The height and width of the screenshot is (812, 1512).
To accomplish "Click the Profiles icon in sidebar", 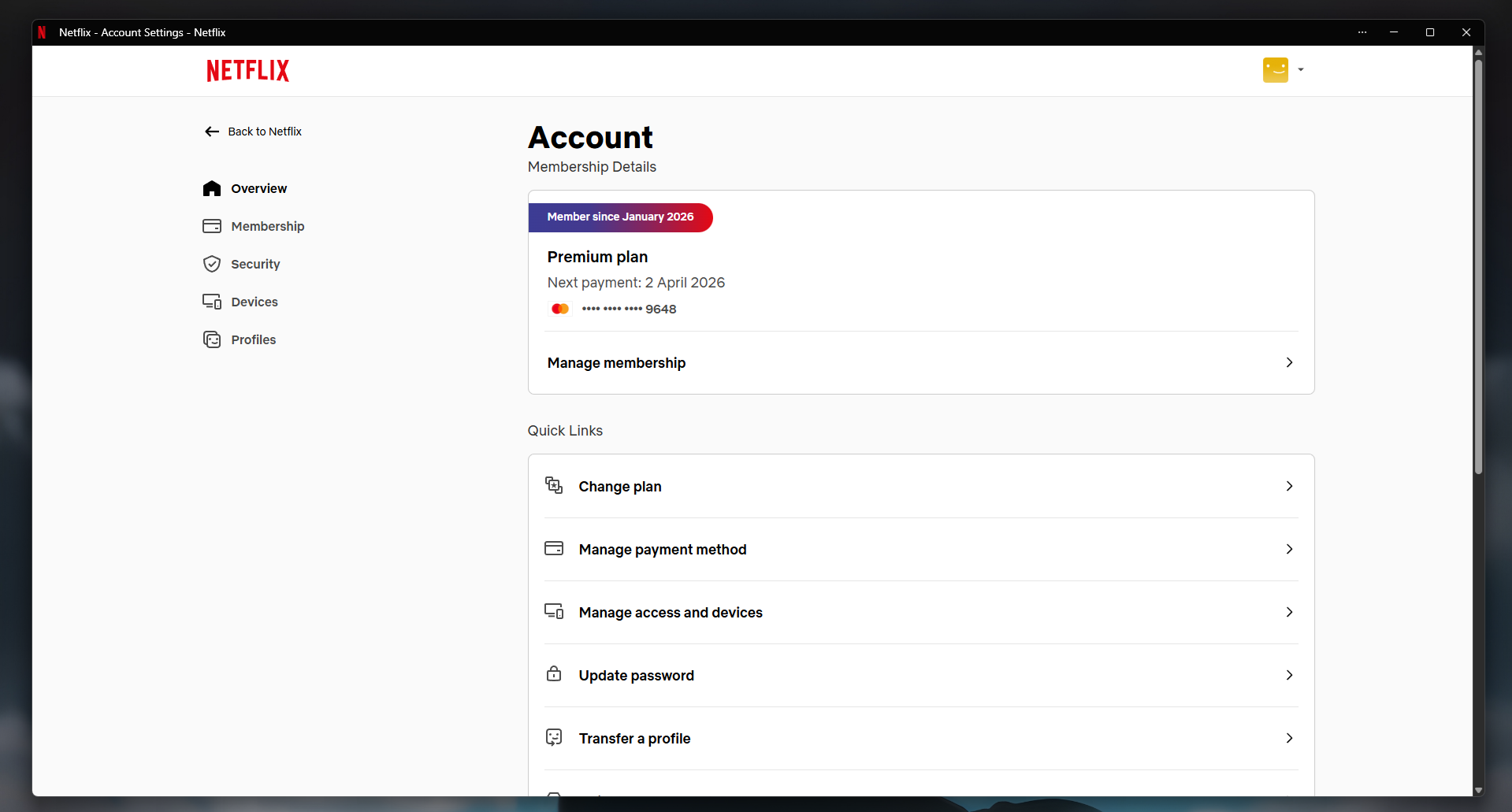I will pyautogui.click(x=212, y=340).
